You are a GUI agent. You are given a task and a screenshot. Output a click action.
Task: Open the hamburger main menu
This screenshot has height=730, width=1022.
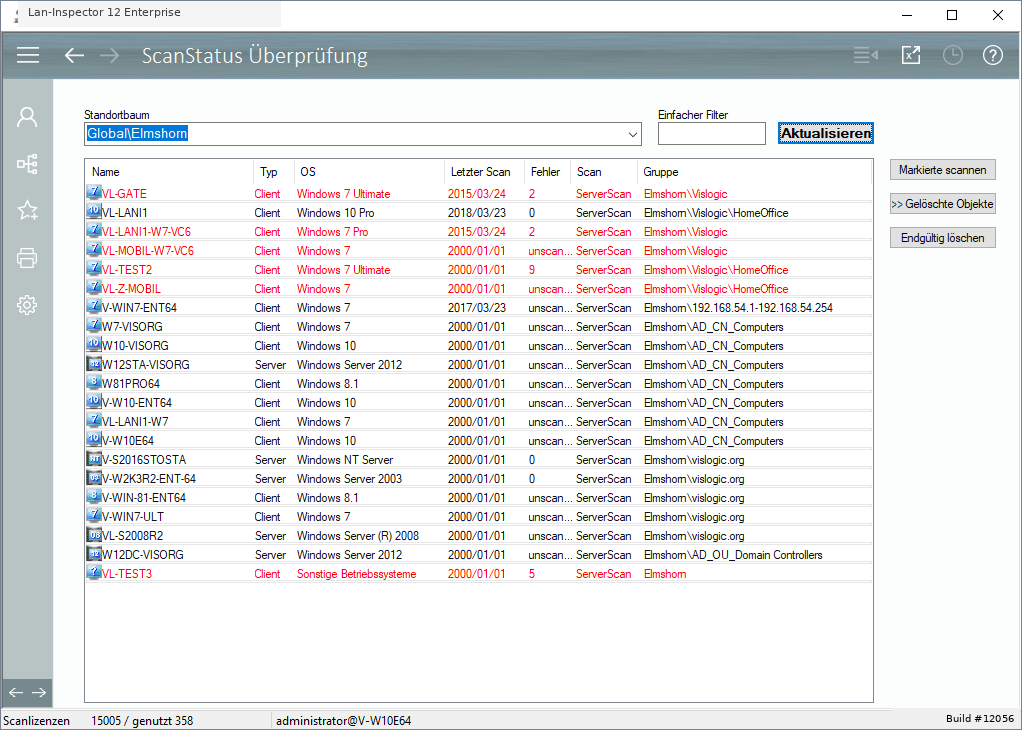pyautogui.click(x=28, y=55)
